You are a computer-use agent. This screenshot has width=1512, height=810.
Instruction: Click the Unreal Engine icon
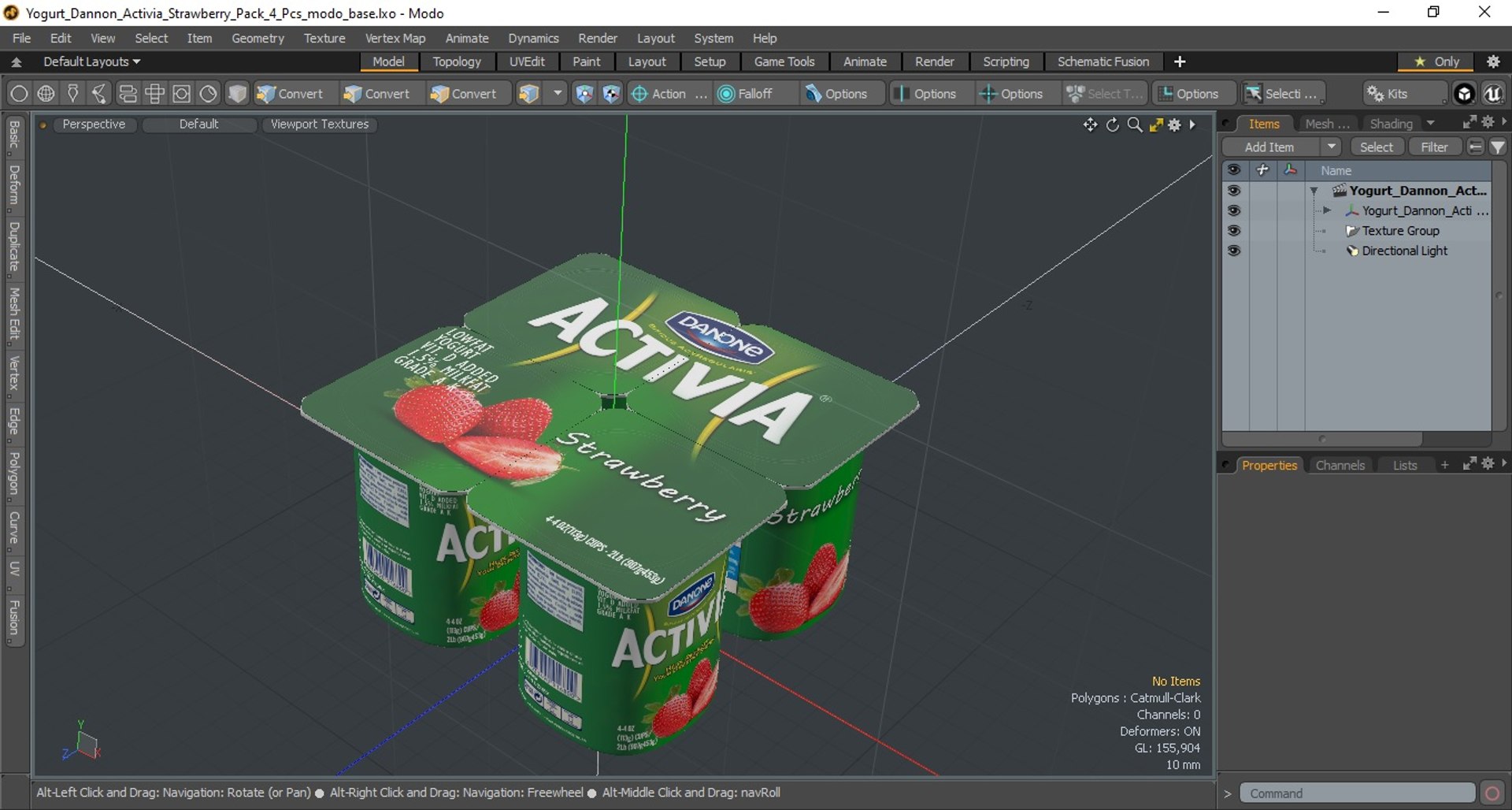coord(1493,94)
